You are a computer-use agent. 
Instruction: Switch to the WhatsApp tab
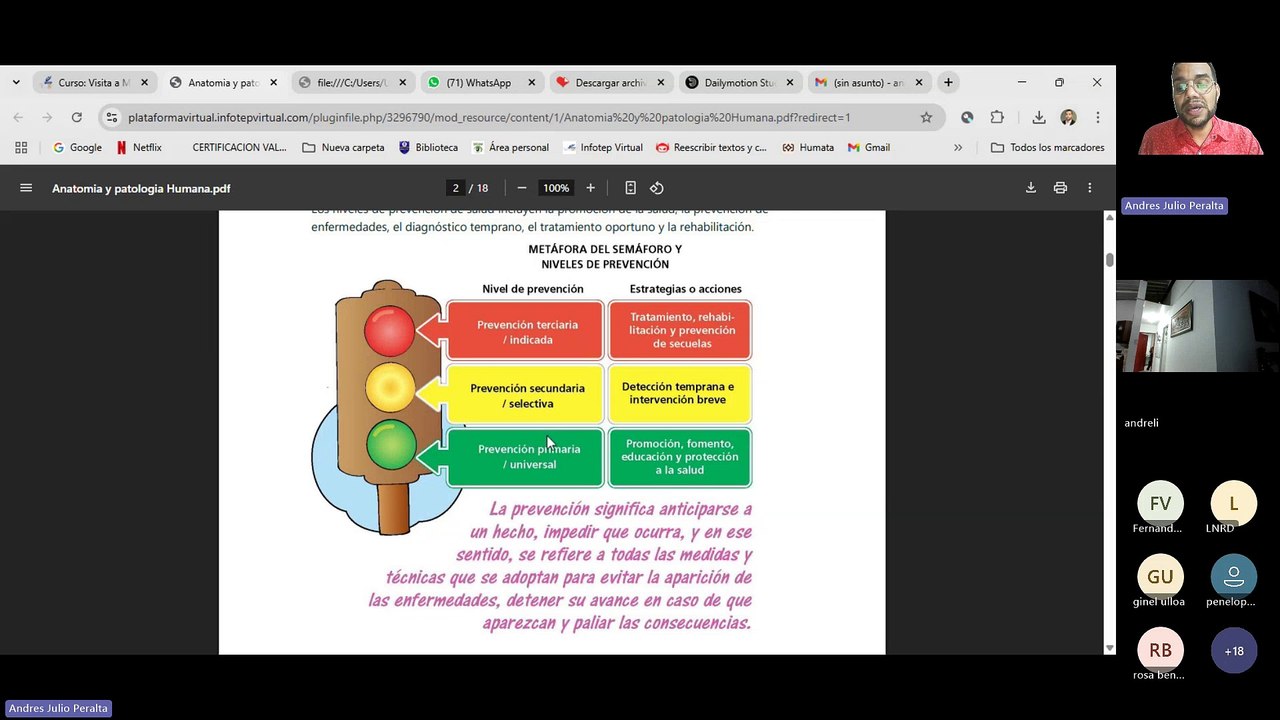[479, 83]
